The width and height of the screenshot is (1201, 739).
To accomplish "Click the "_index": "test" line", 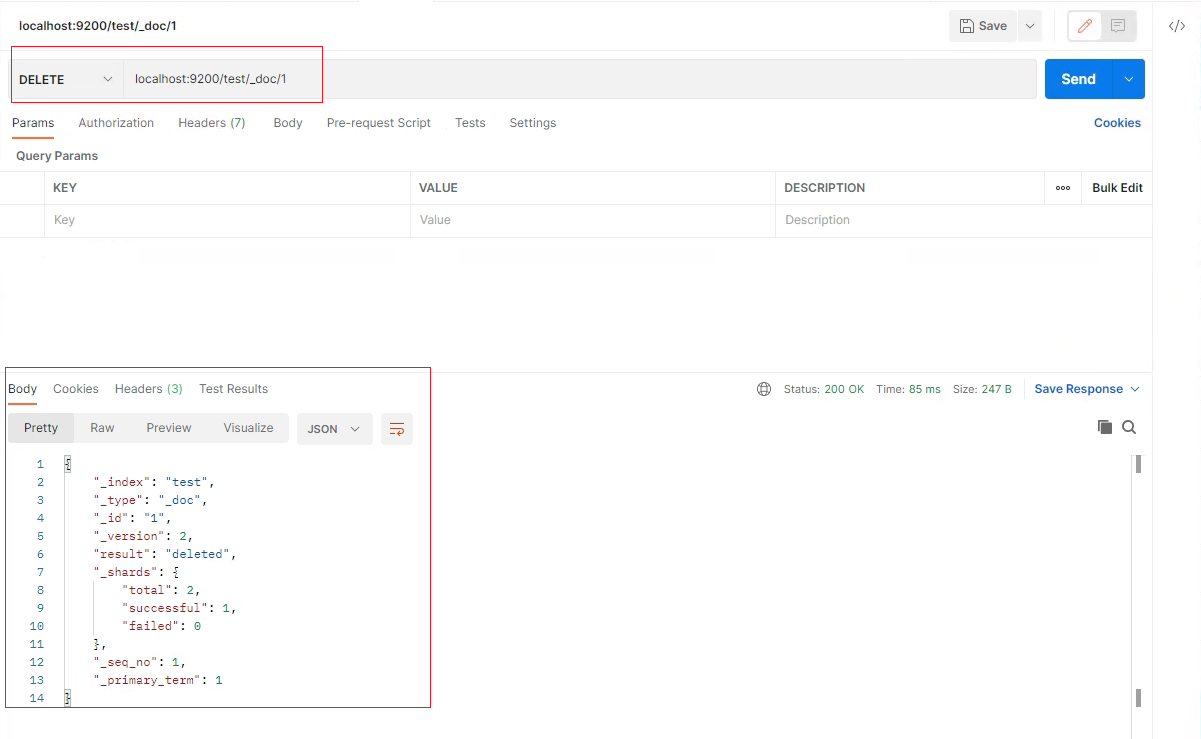I will (154, 482).
